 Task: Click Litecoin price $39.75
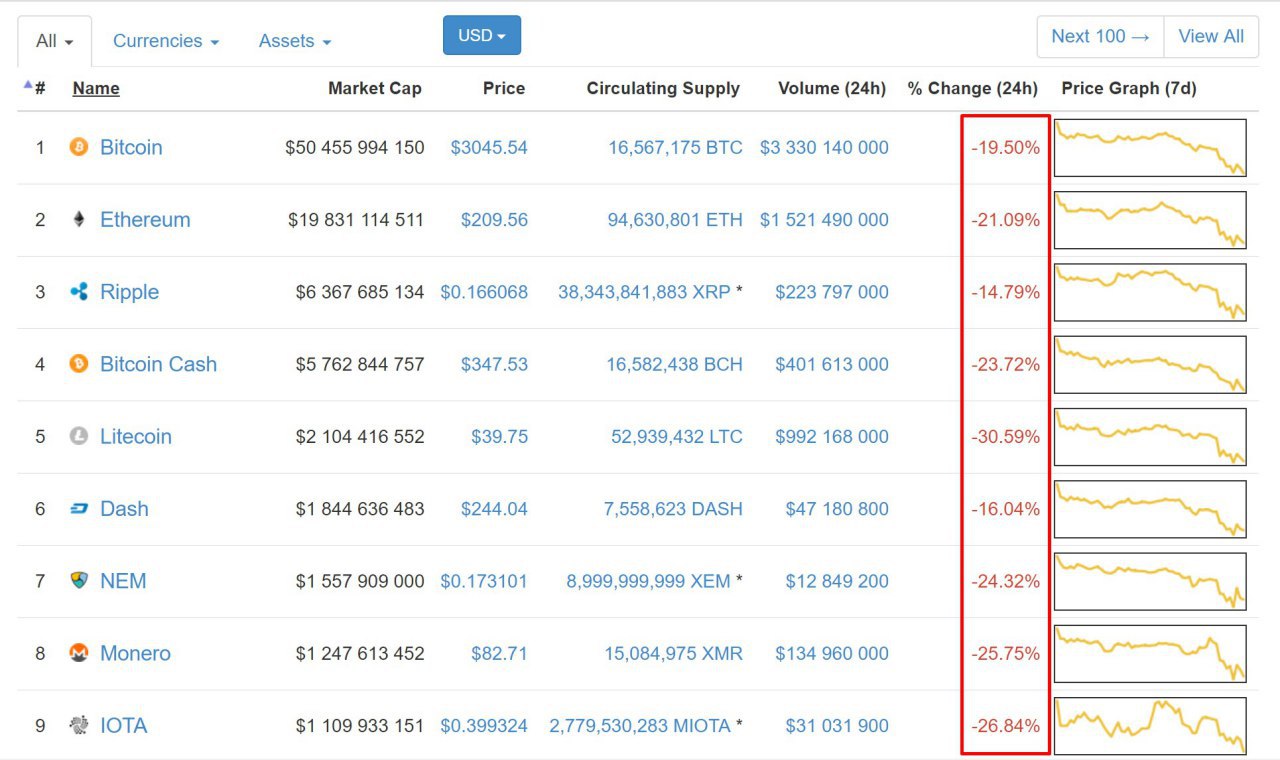pos(500,436)
